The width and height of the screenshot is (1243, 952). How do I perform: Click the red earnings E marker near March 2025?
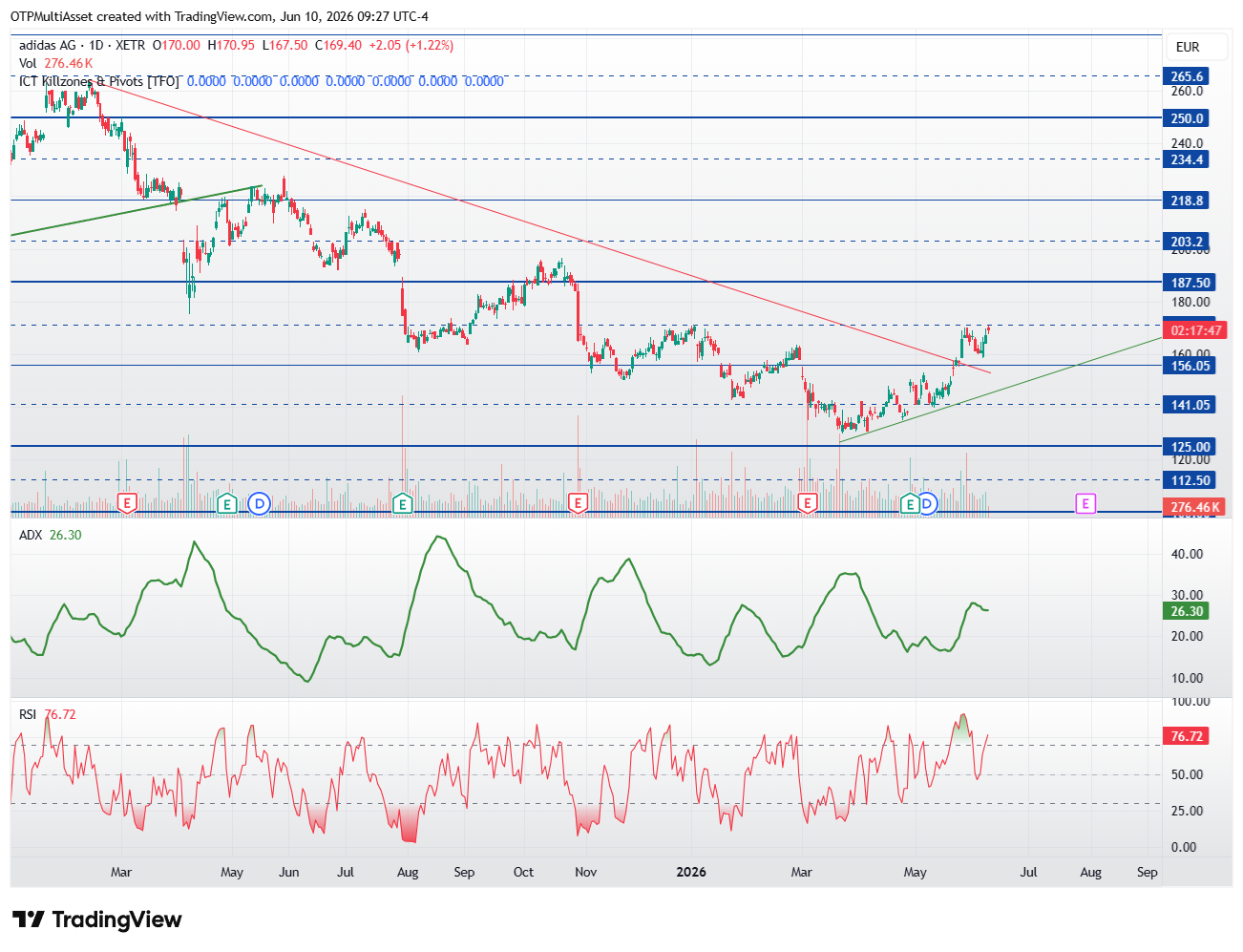(127, 503)
